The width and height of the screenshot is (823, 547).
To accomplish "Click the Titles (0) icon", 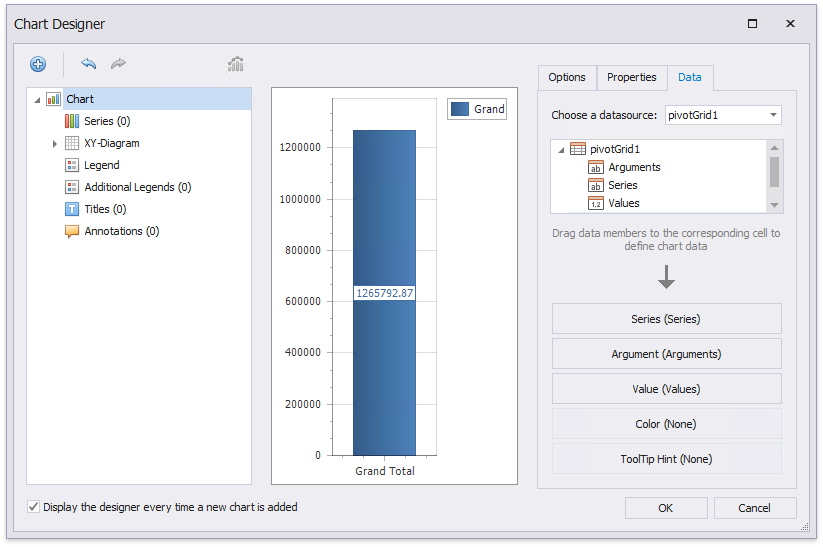I will pos(72,209).
